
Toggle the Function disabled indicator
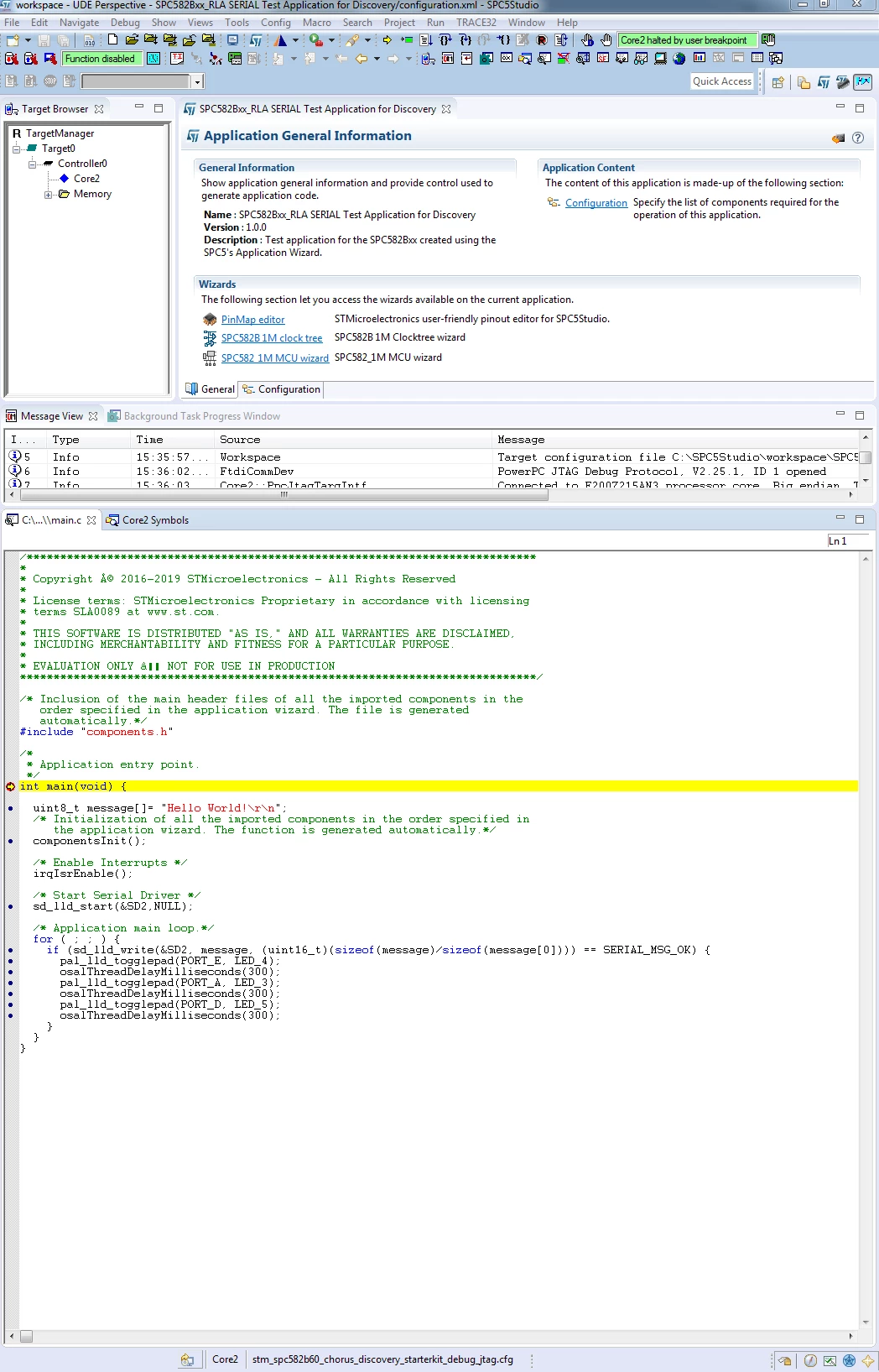101,59
